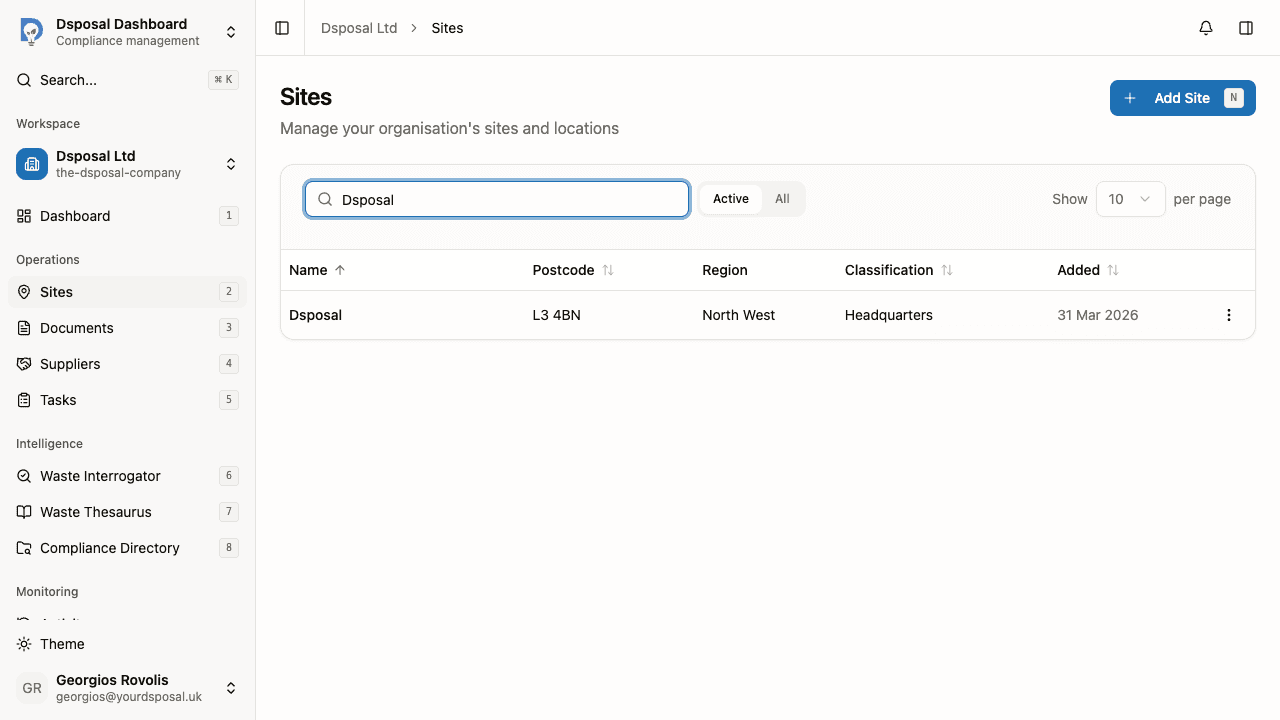Click the site search input field

[x=497, y=199]
